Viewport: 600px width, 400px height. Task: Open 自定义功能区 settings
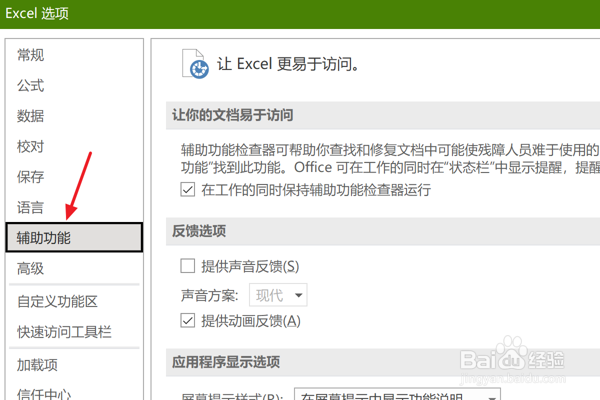point(57,302)
